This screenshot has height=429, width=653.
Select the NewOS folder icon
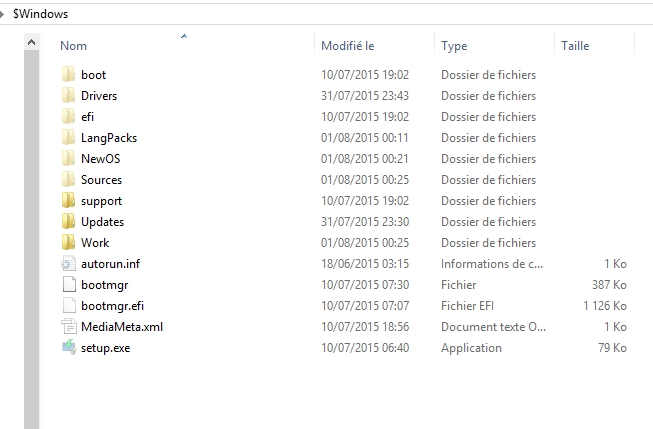69,158
